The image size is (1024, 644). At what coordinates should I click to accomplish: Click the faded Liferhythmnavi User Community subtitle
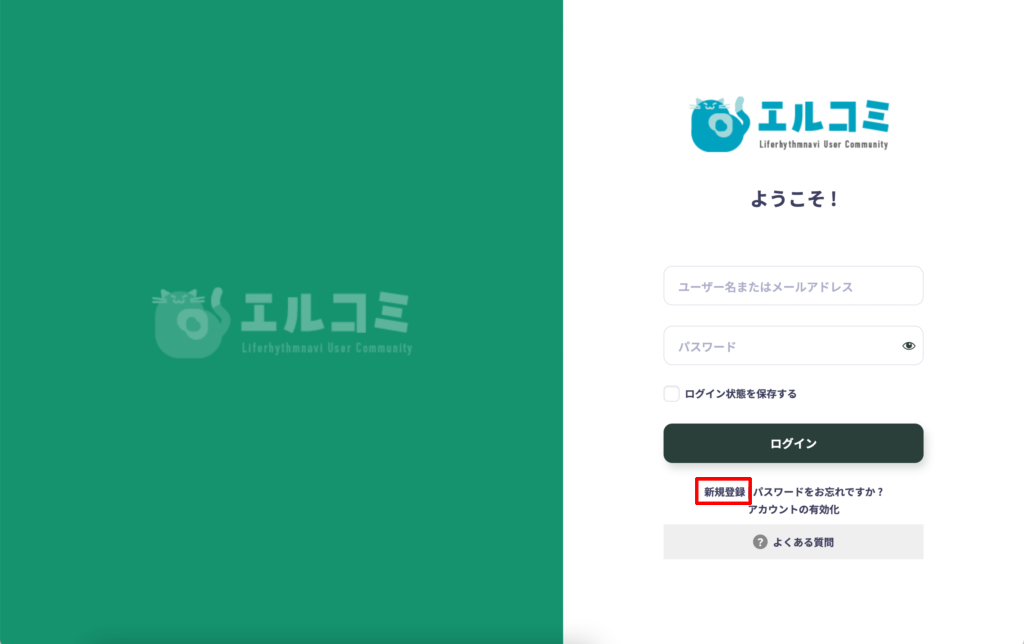pos(327,348)
